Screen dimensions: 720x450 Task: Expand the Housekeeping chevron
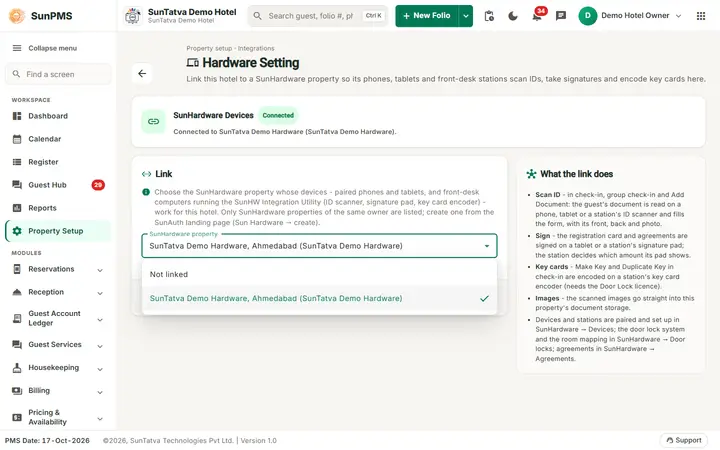tap(100, 369)
